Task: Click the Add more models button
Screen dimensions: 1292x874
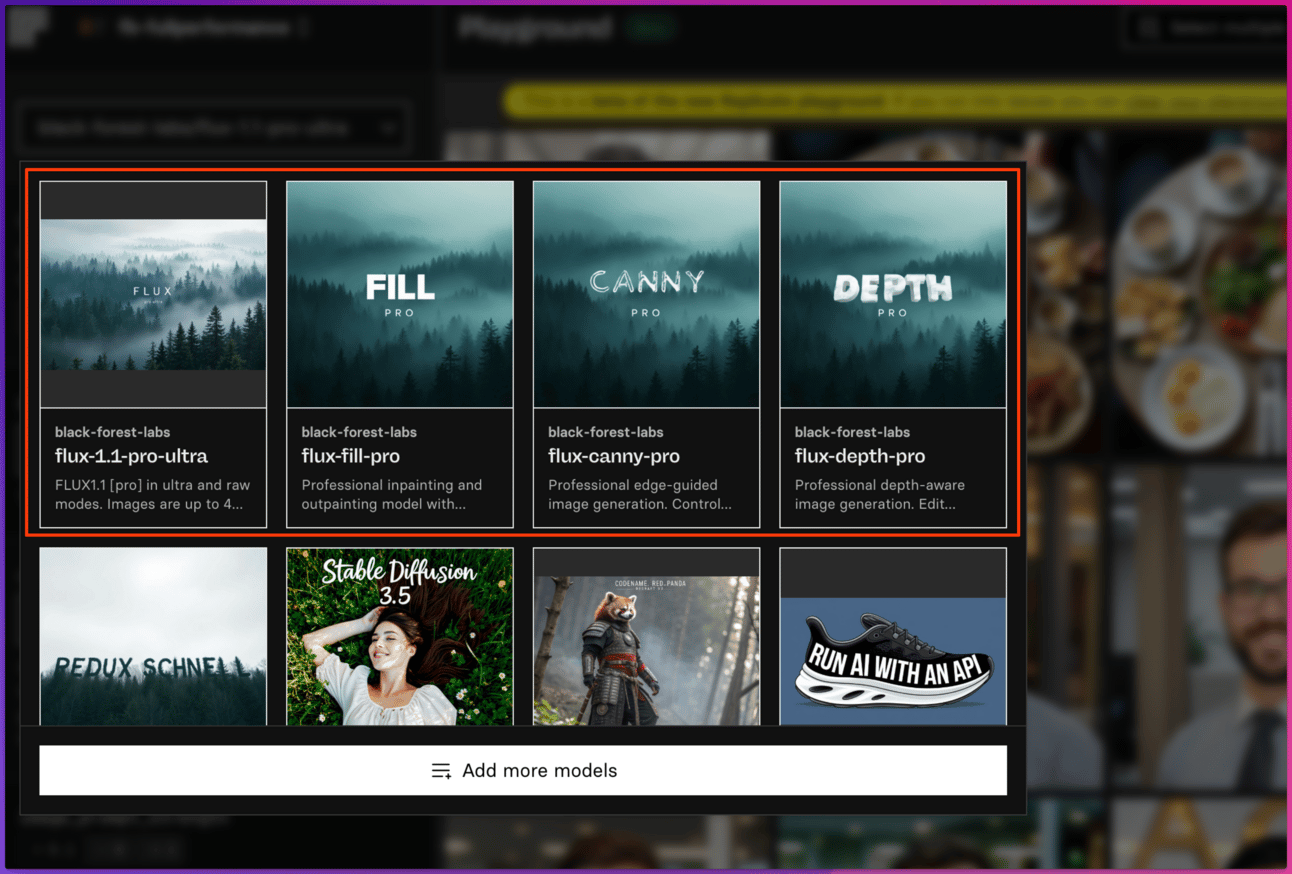Action: pos(523,770)
